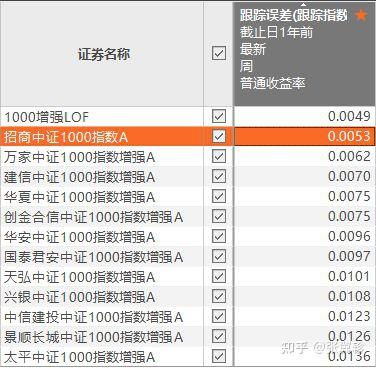
Task: Click the 证券名称 column header
Action: 104,54
